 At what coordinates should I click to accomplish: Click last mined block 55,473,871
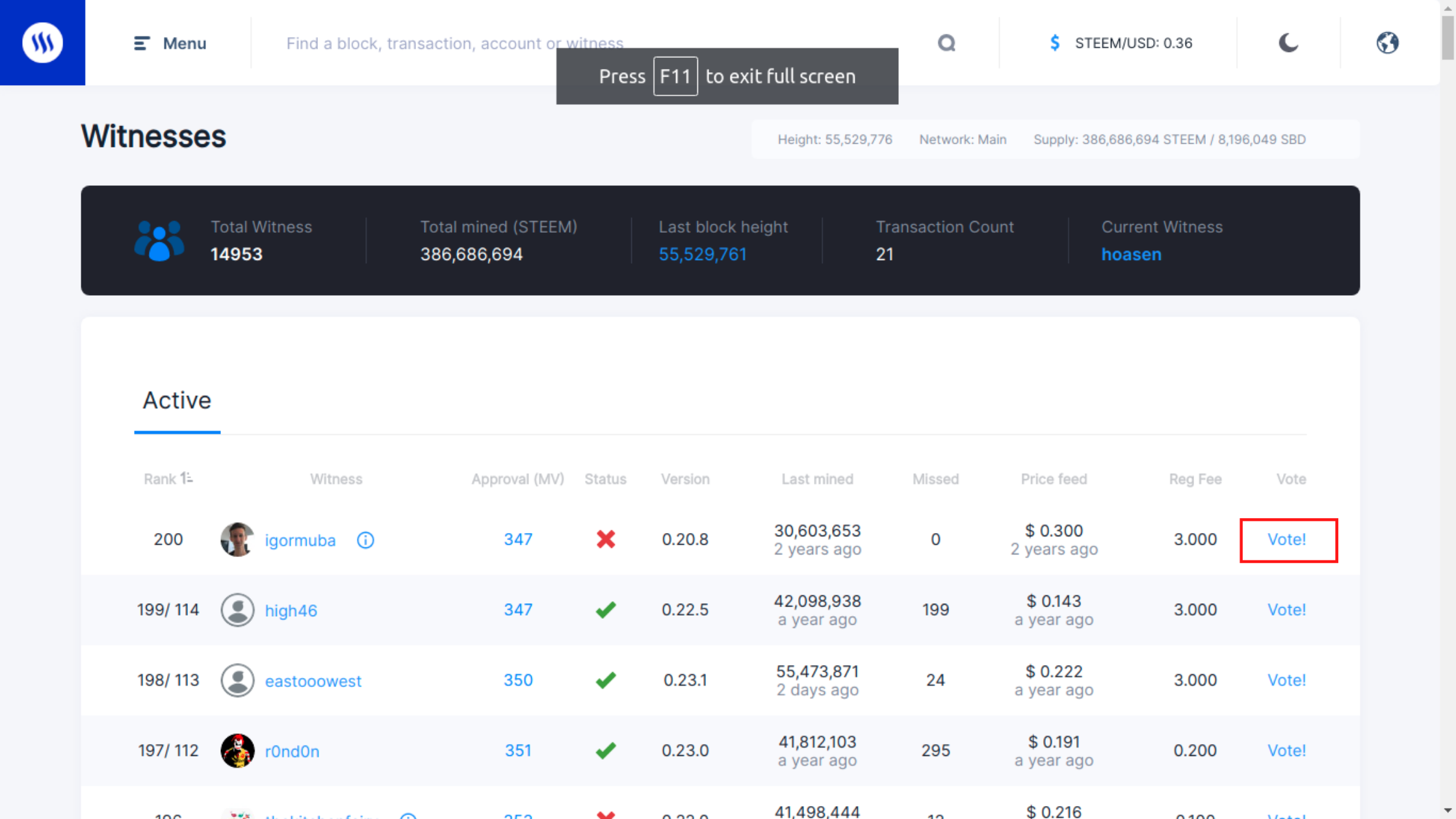coord(817,671)
